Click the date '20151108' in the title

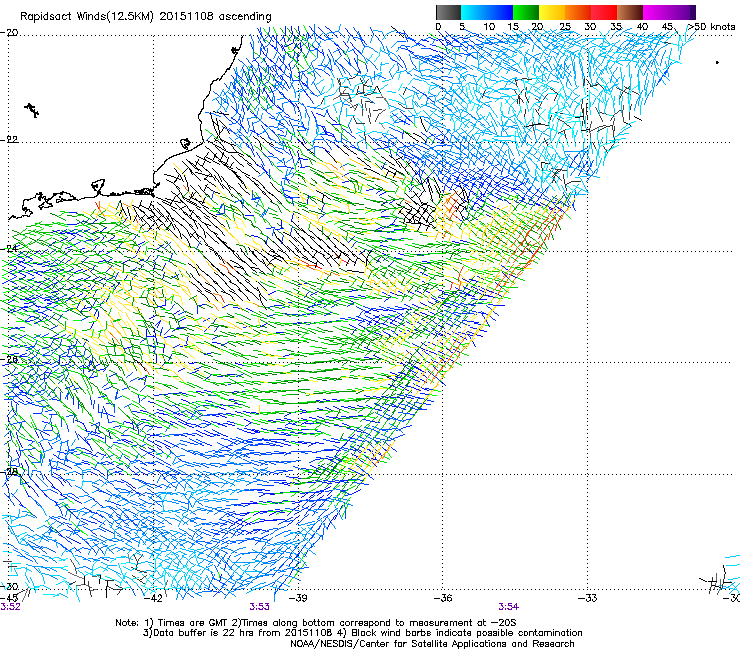(x=186, y=16)
